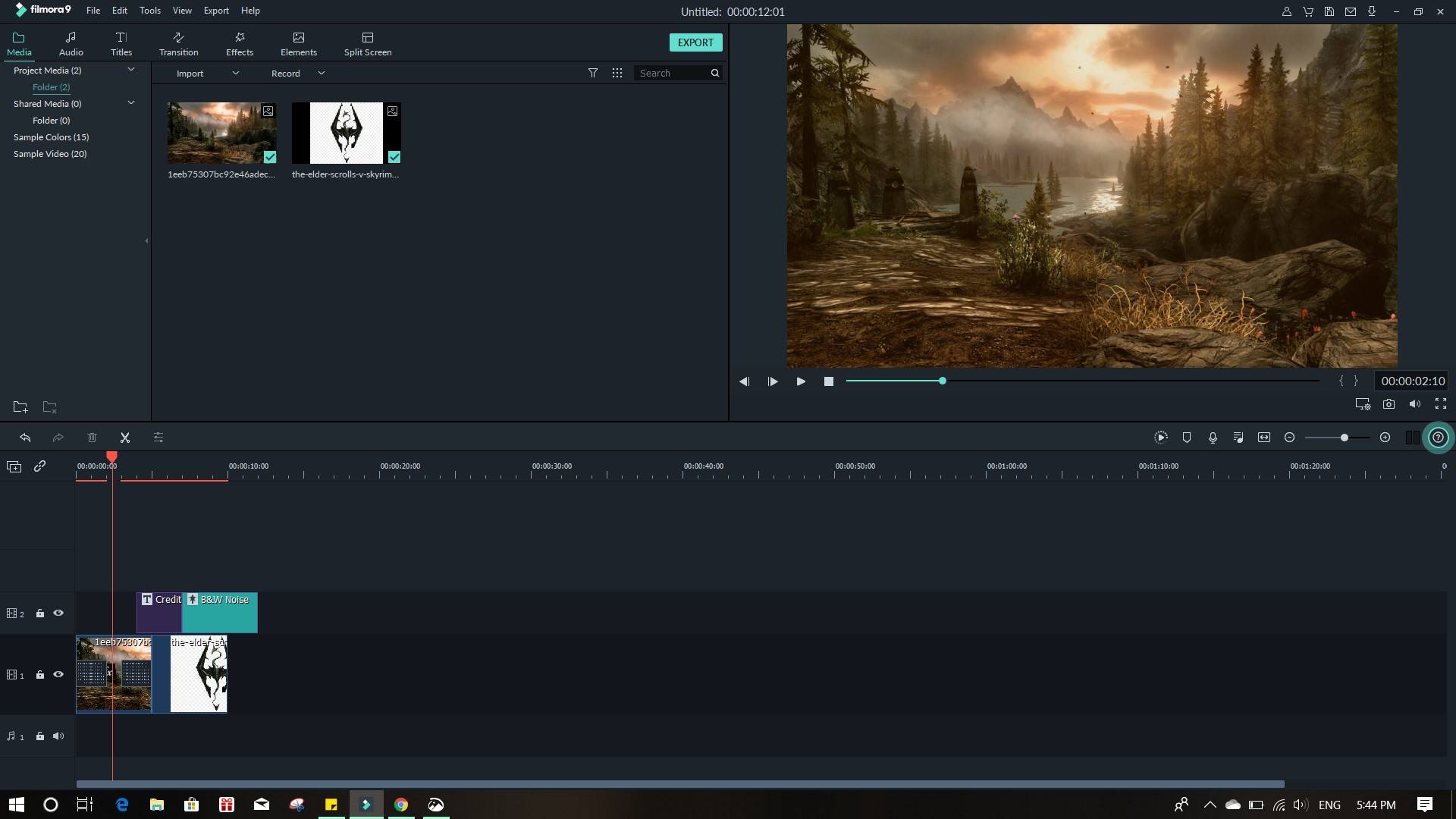
Task: Toggle visibility eye on video track 1
Action: click(x=58, y=674)
